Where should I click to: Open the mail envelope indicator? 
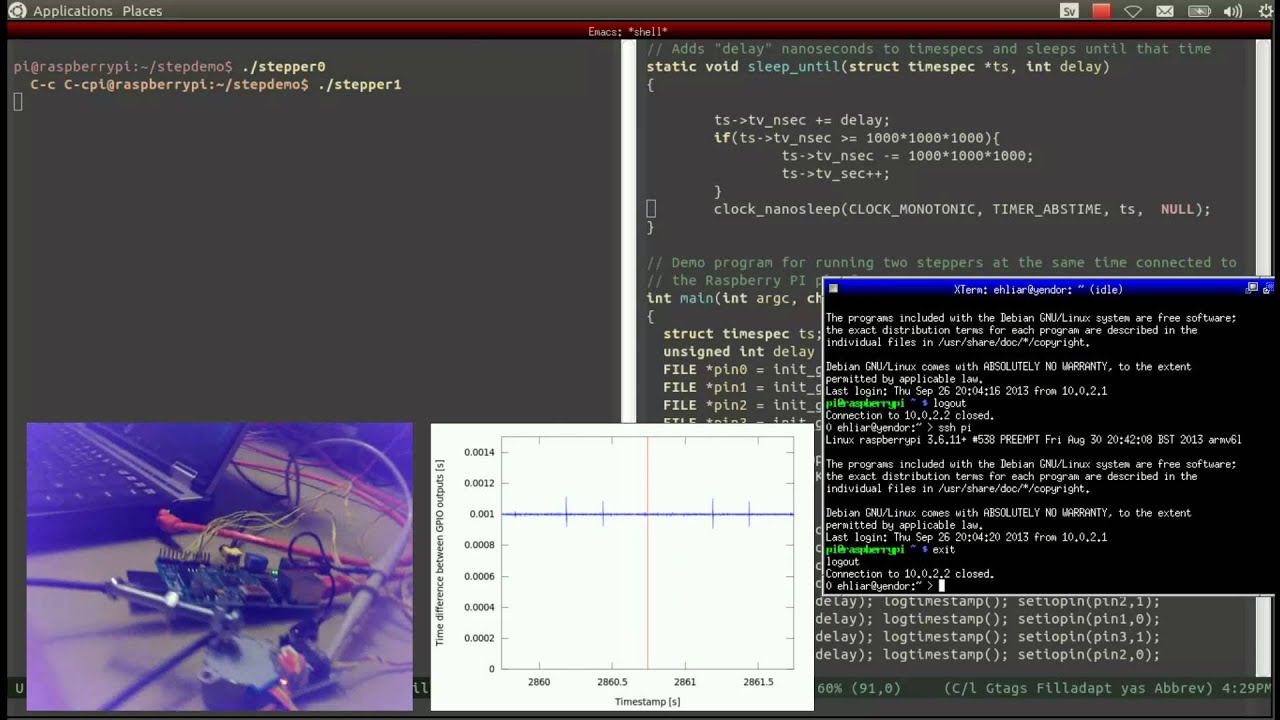pyautogui.click(x=1165, y=11)
